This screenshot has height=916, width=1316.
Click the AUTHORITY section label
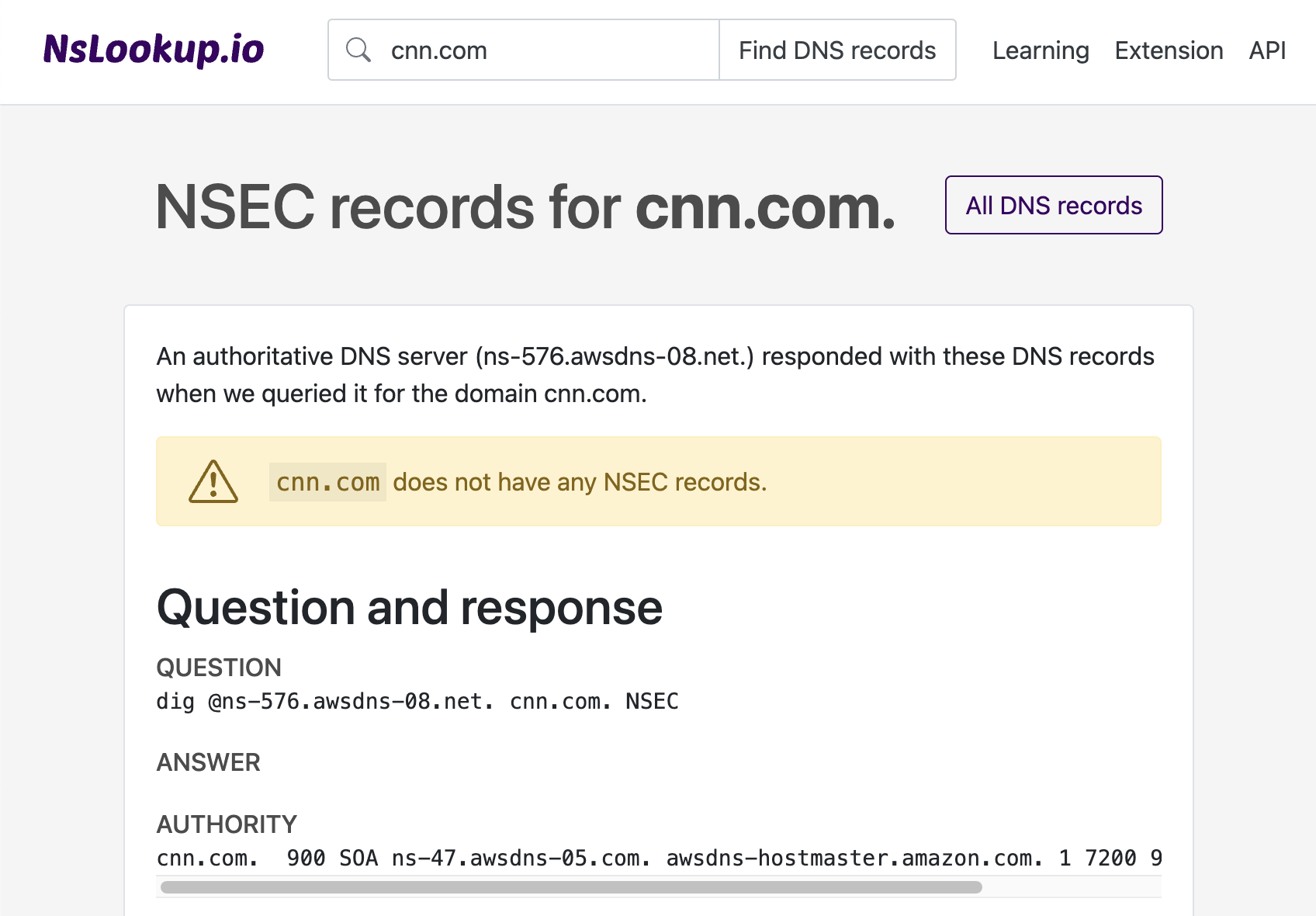coord(227,824)
